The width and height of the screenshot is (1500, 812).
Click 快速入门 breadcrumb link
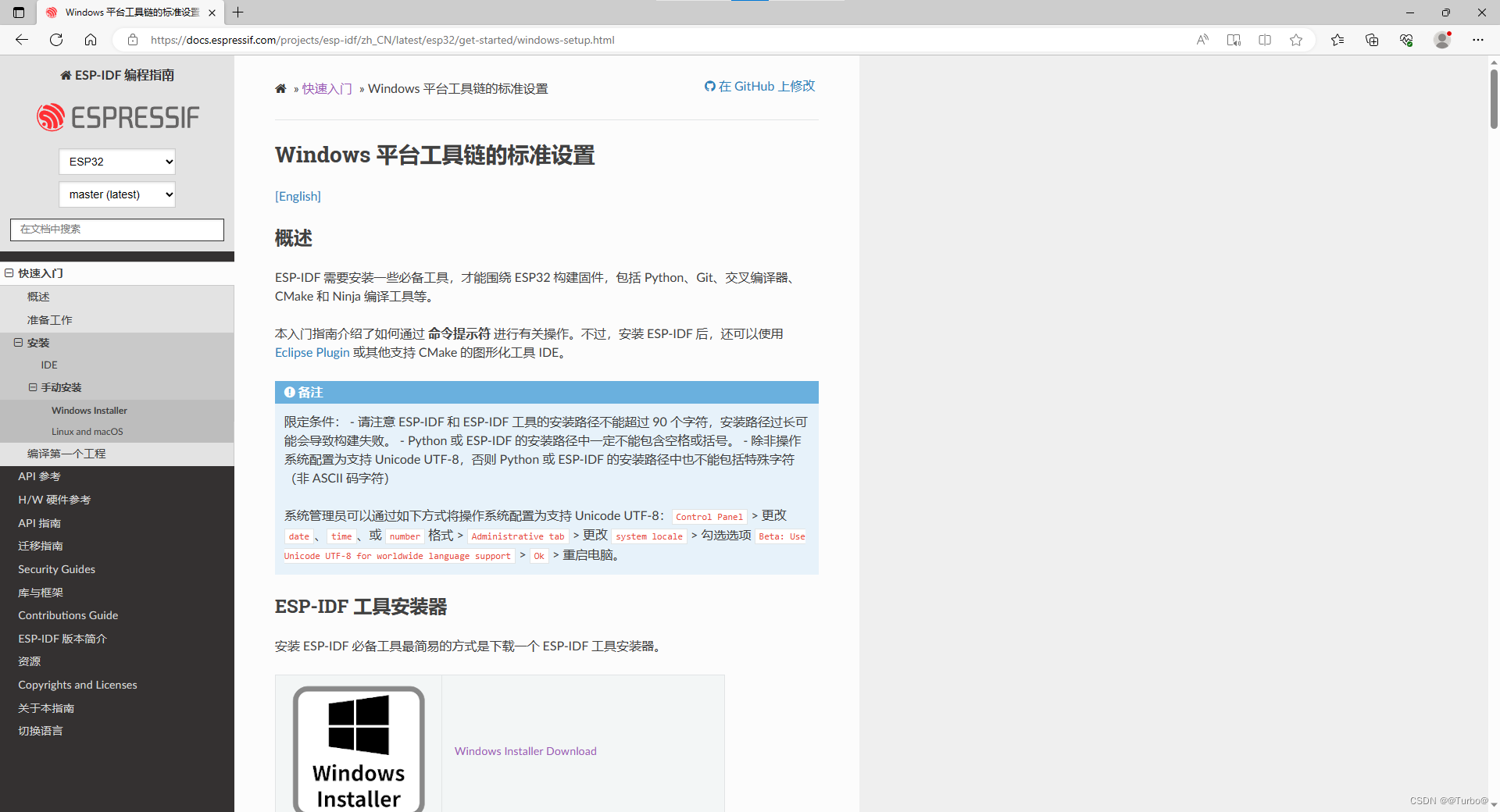tap(327, 89)
